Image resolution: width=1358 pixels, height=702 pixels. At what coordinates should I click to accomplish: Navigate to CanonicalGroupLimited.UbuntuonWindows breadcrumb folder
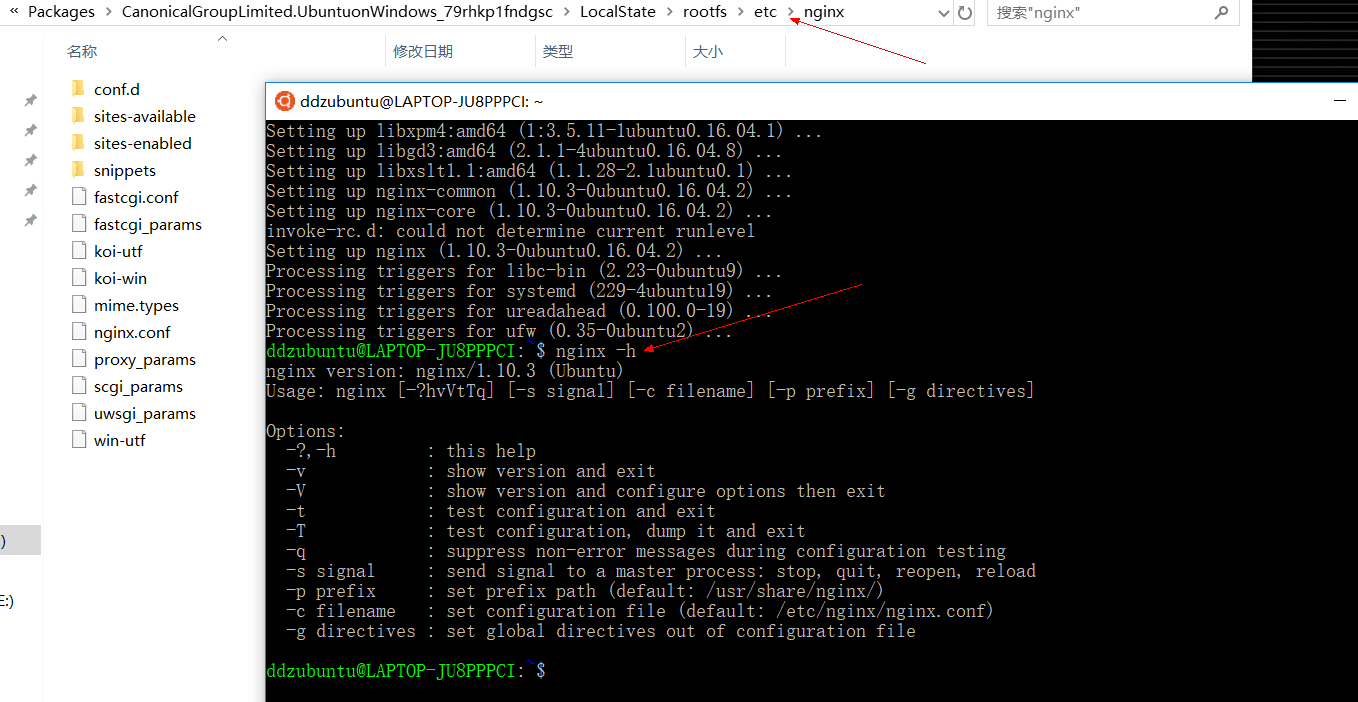pyautogui.click(x=337, y=13)
